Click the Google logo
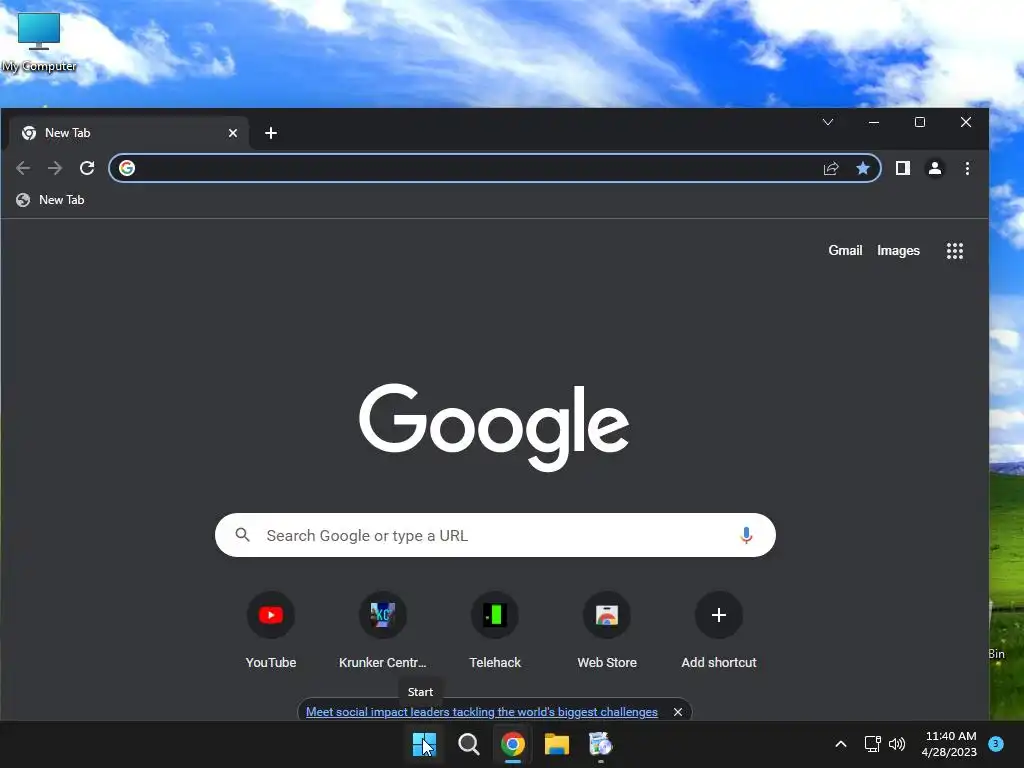This screenshot has width=1024, height=768. click(x=494, y=426)
